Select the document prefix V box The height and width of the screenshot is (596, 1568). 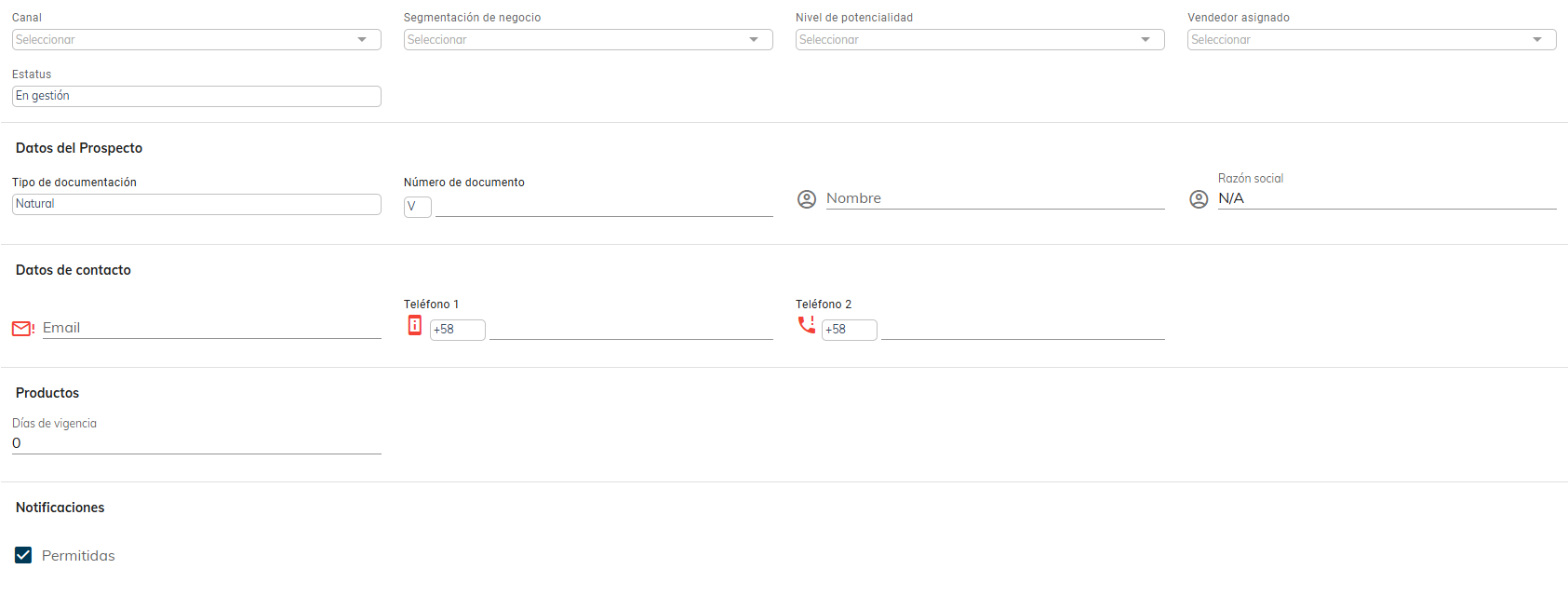point(418,207)
